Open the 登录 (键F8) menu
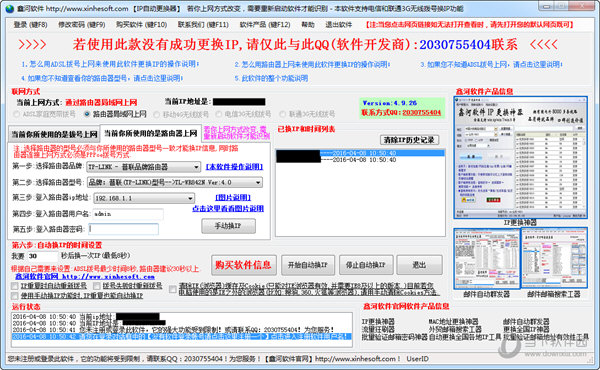This screenshot has height=370, width=600. coord(31,24)
